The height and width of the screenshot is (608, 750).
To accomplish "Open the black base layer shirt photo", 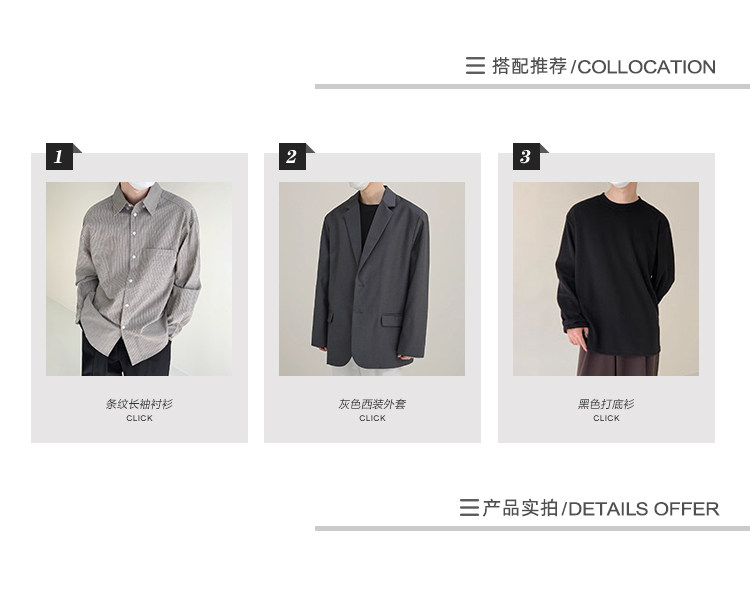I will 606,278.
